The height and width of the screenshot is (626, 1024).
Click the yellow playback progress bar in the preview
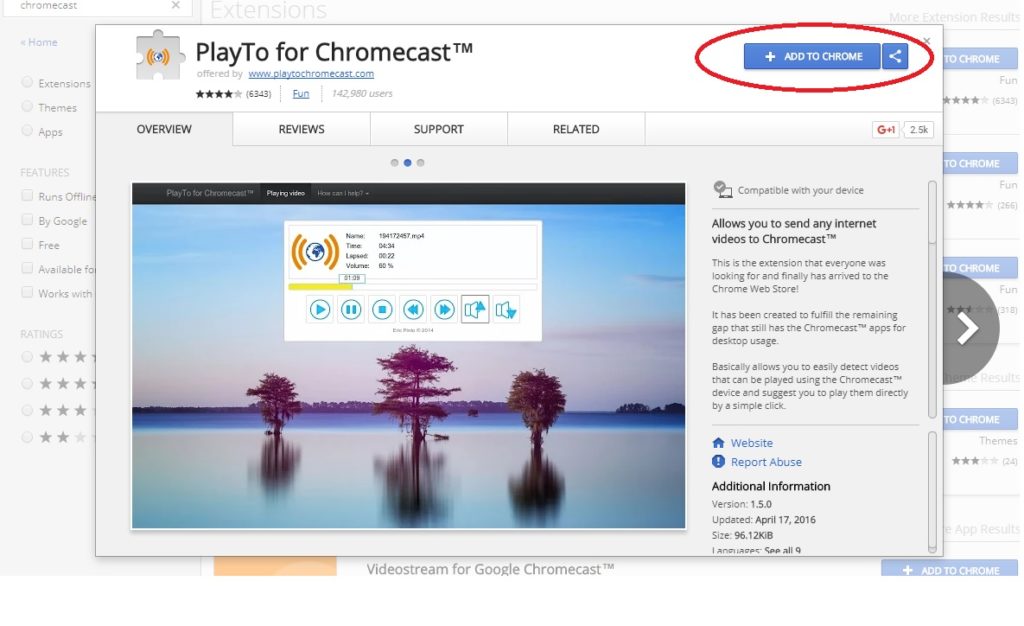tap(413, 287)
